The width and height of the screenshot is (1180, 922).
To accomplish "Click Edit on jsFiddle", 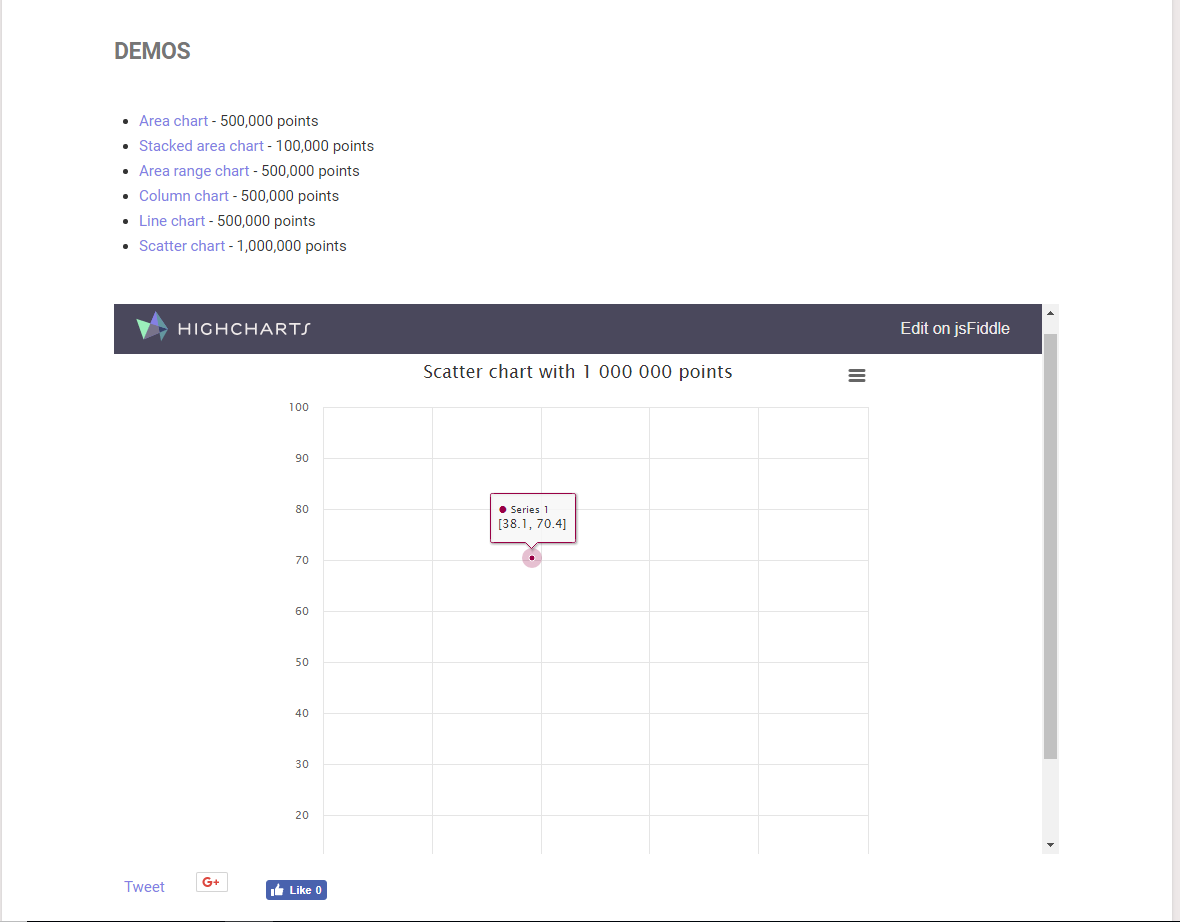I will coord(955,328).
